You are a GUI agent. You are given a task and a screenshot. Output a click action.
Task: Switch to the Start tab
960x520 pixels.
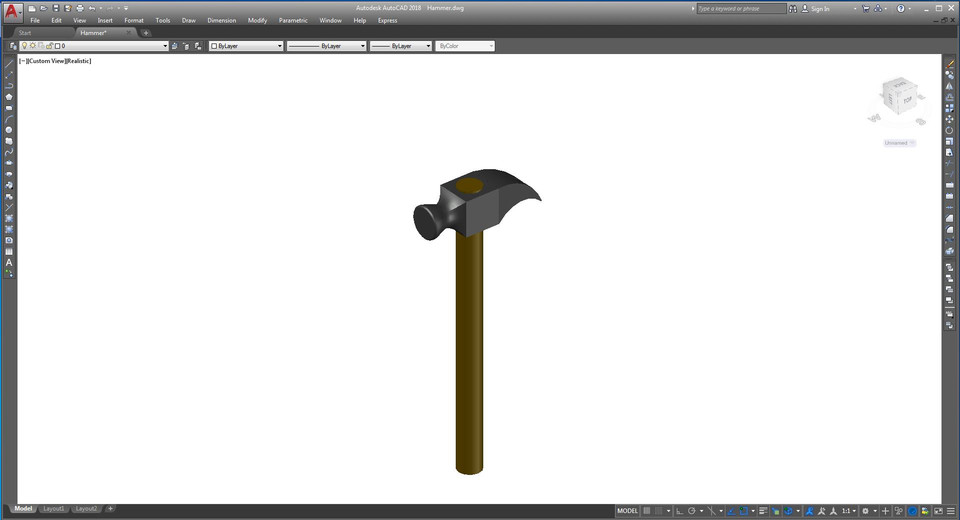point(25,32)
